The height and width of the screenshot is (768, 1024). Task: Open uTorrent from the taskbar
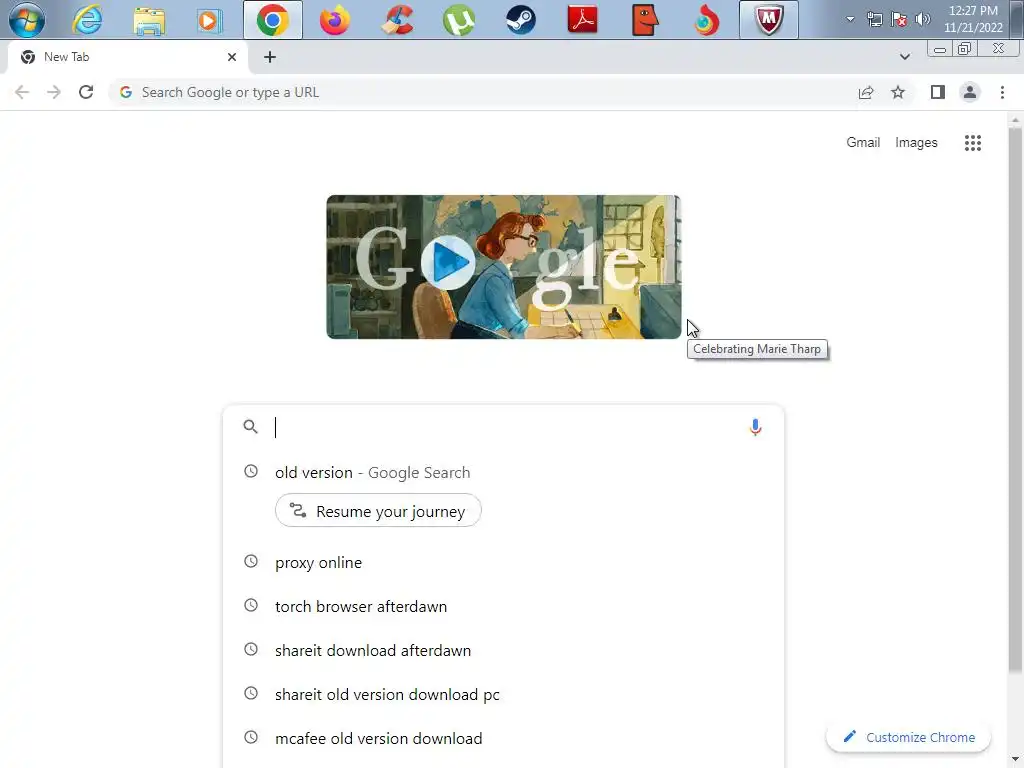(458, 20)
